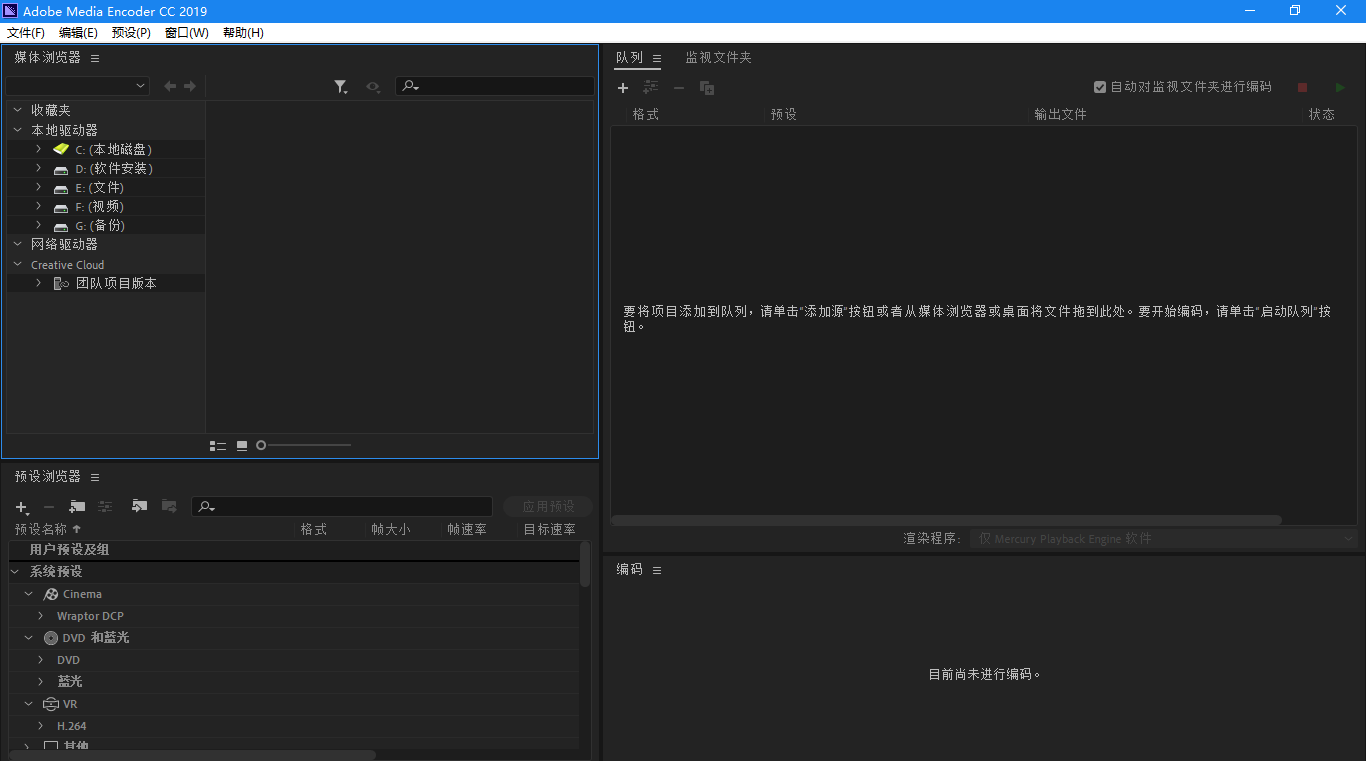
Task: Click the 目标速率 column header
Action: pyautogui.click(x=550, y=529)
